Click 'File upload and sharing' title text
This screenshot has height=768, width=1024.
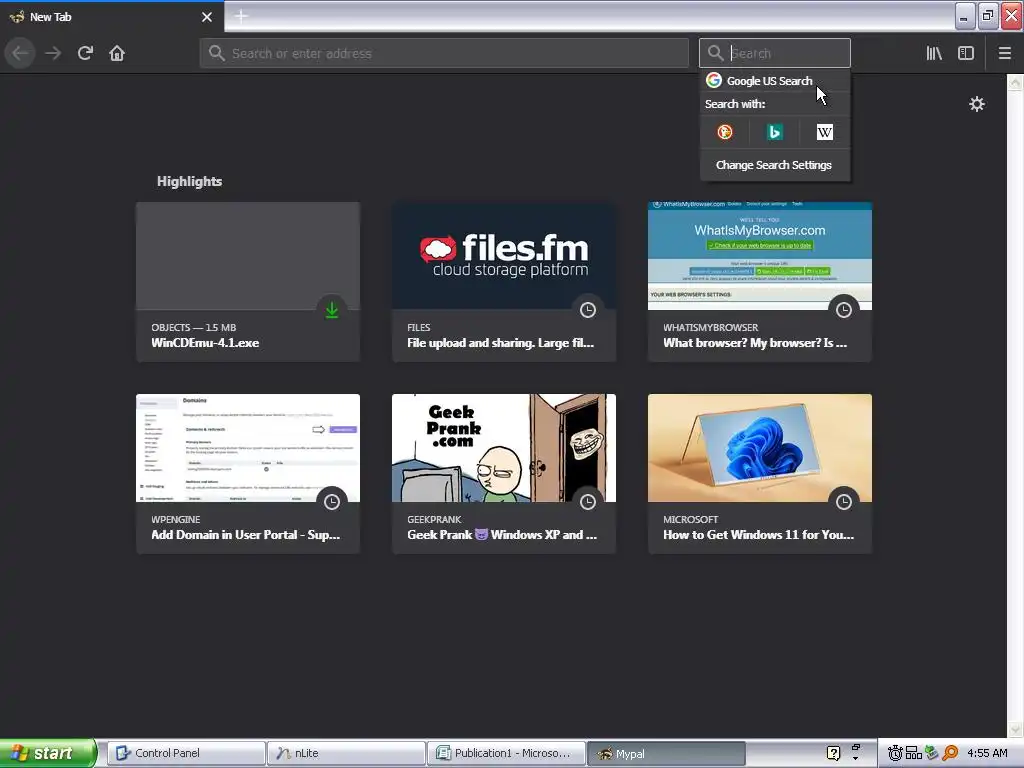501,343
